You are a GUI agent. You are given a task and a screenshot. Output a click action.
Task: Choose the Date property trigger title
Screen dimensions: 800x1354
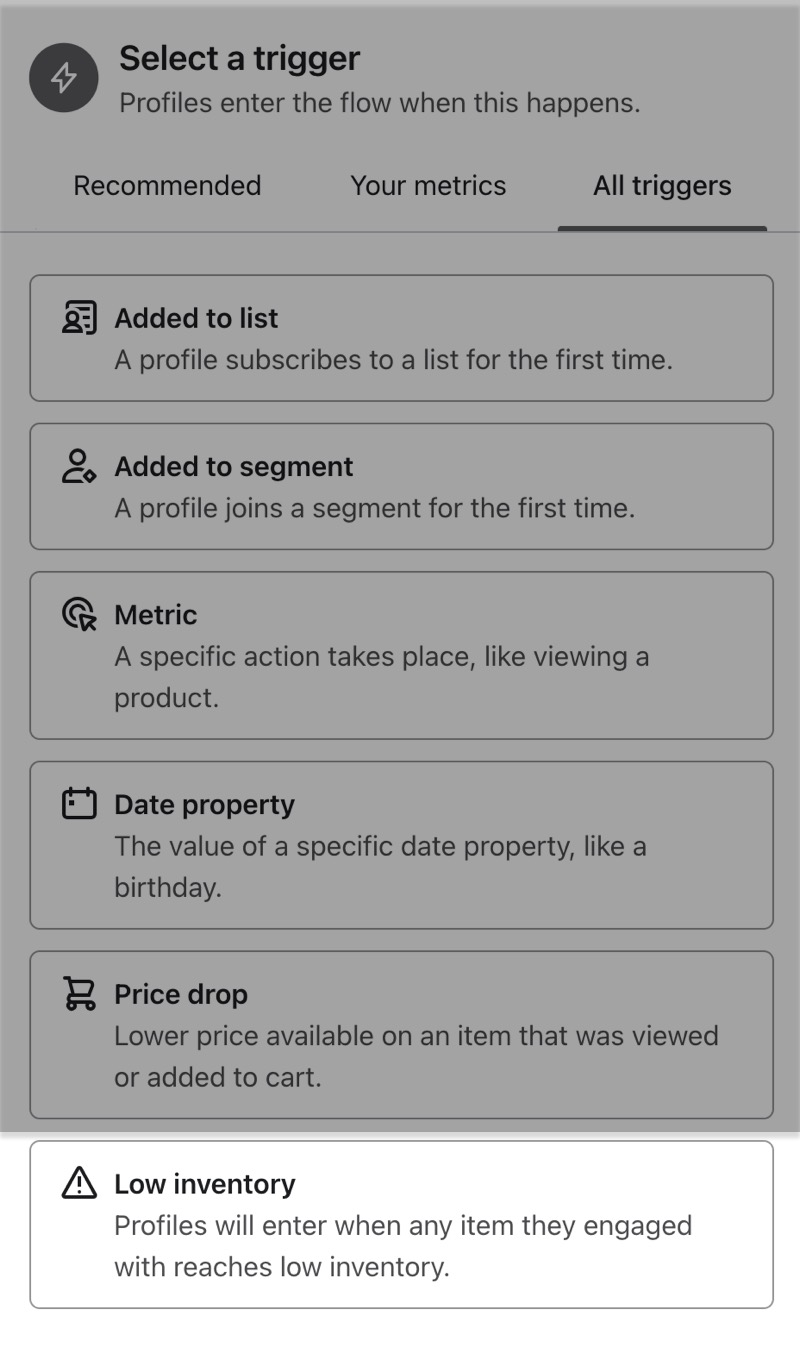point(204,804)
